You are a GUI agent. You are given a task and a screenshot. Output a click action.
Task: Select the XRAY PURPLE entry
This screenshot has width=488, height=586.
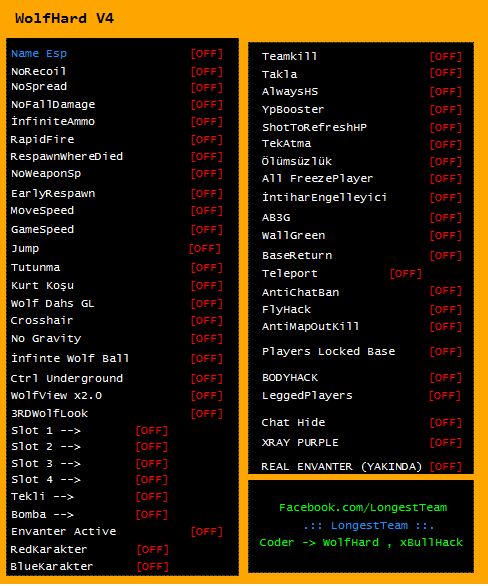[300, 442]
